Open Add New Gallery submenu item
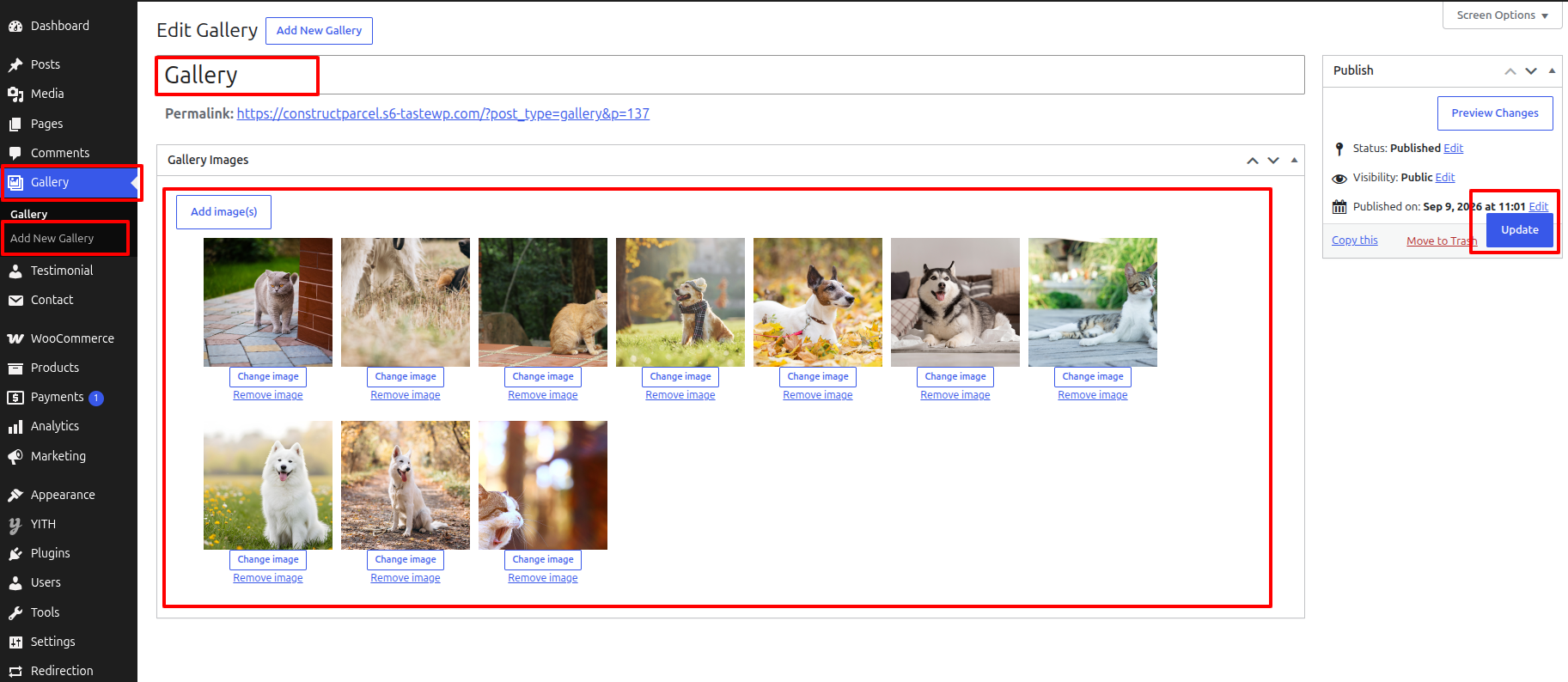The width and height of the screenshot is (1568, 682). click(52, 239)
